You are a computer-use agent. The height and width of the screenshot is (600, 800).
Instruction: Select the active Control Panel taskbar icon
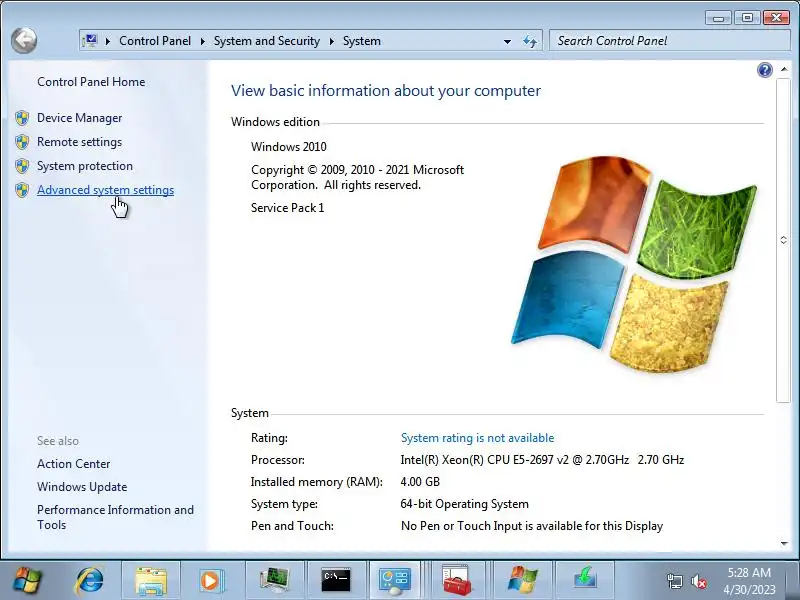[x=395, y=580]
